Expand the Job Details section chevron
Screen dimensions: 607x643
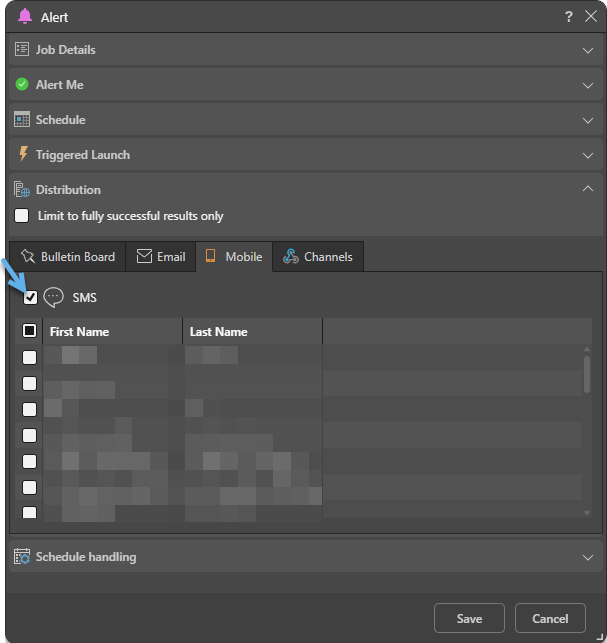(588, 50)
